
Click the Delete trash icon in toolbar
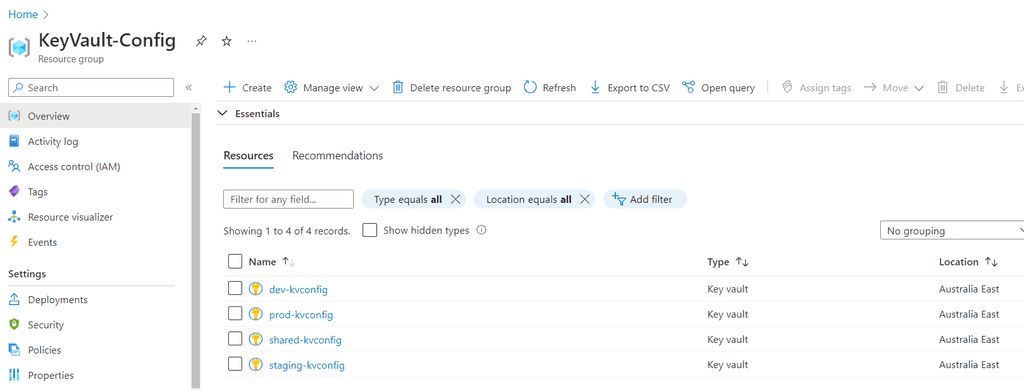pos(942,88)
